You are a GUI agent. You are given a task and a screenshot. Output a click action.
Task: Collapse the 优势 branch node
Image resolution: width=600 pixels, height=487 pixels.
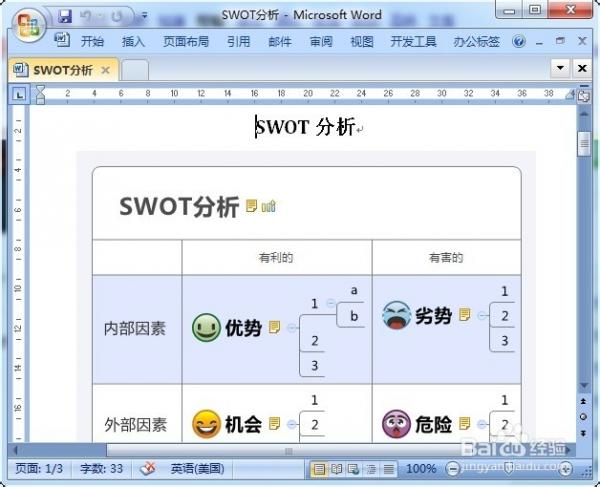[292, 327]
